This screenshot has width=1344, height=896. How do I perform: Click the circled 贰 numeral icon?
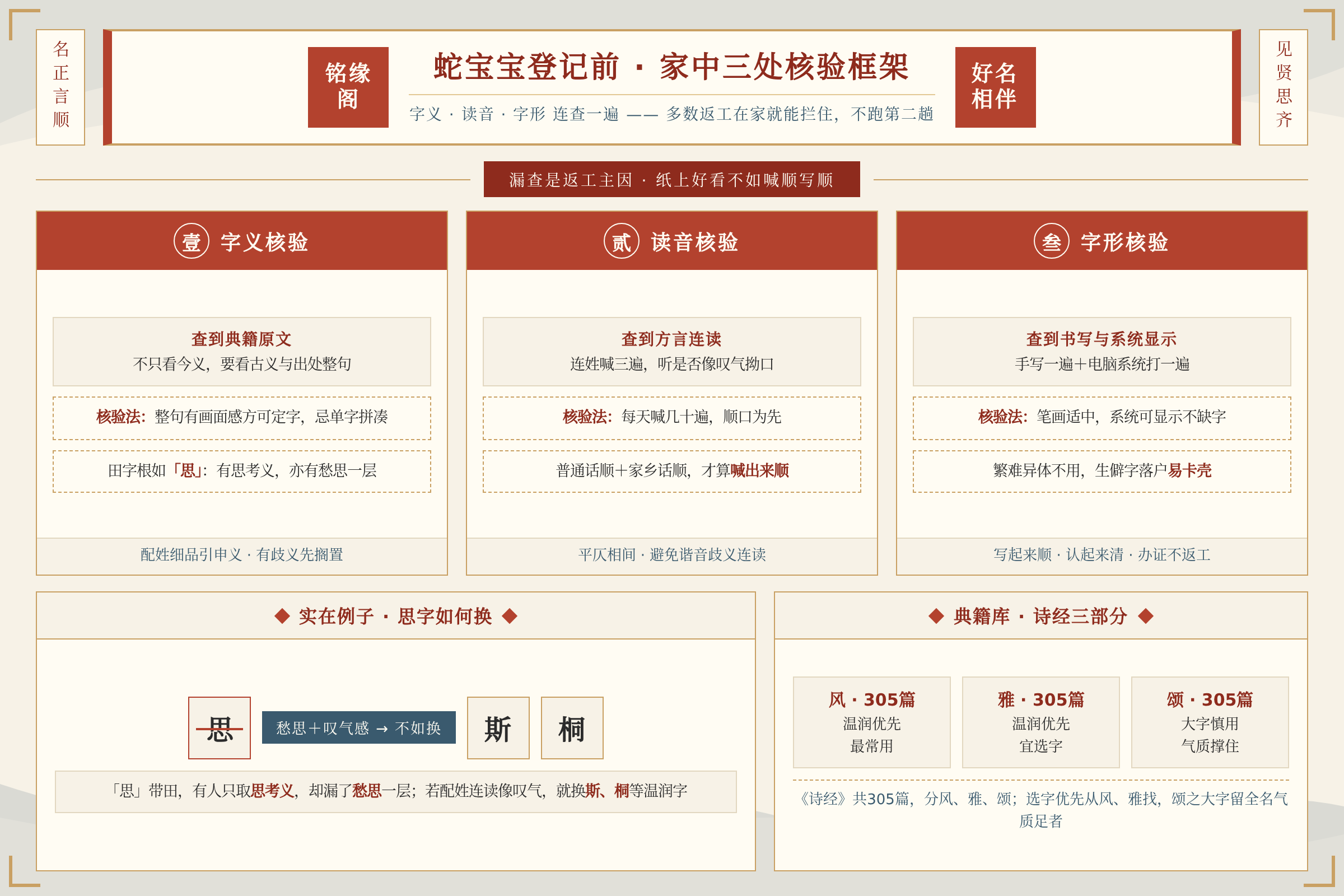tap(621, 241)
